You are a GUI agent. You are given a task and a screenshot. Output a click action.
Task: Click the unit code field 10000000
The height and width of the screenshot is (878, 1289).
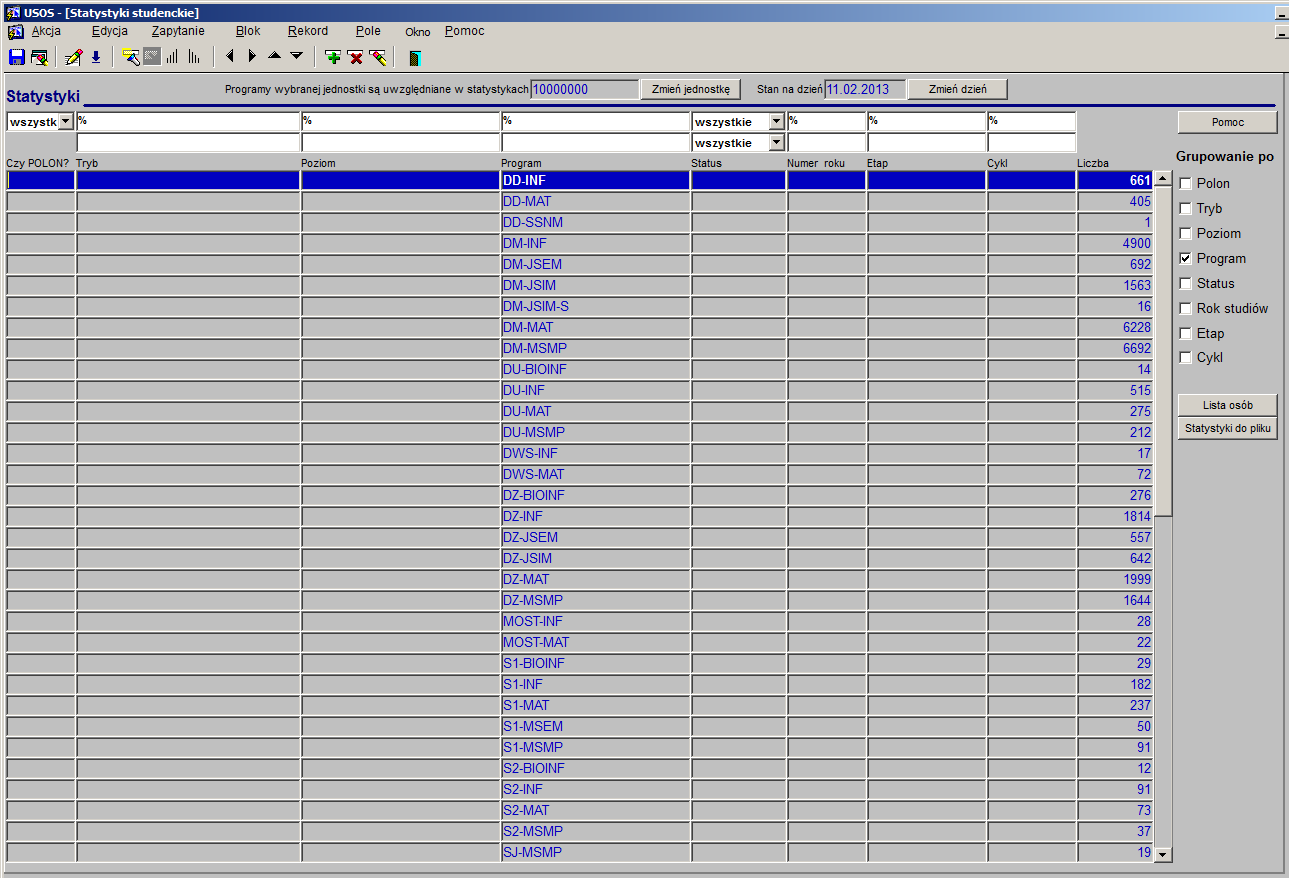(584, 89)
